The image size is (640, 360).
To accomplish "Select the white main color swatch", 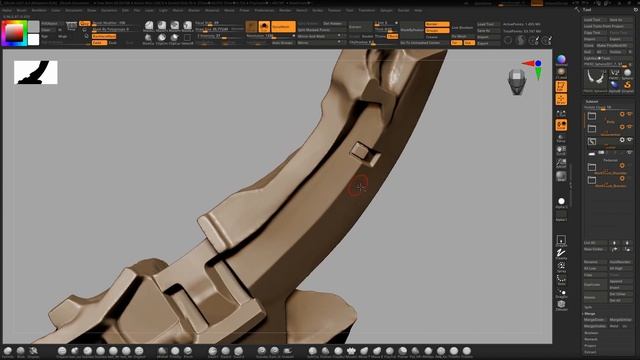I will (x=33, y=40).
